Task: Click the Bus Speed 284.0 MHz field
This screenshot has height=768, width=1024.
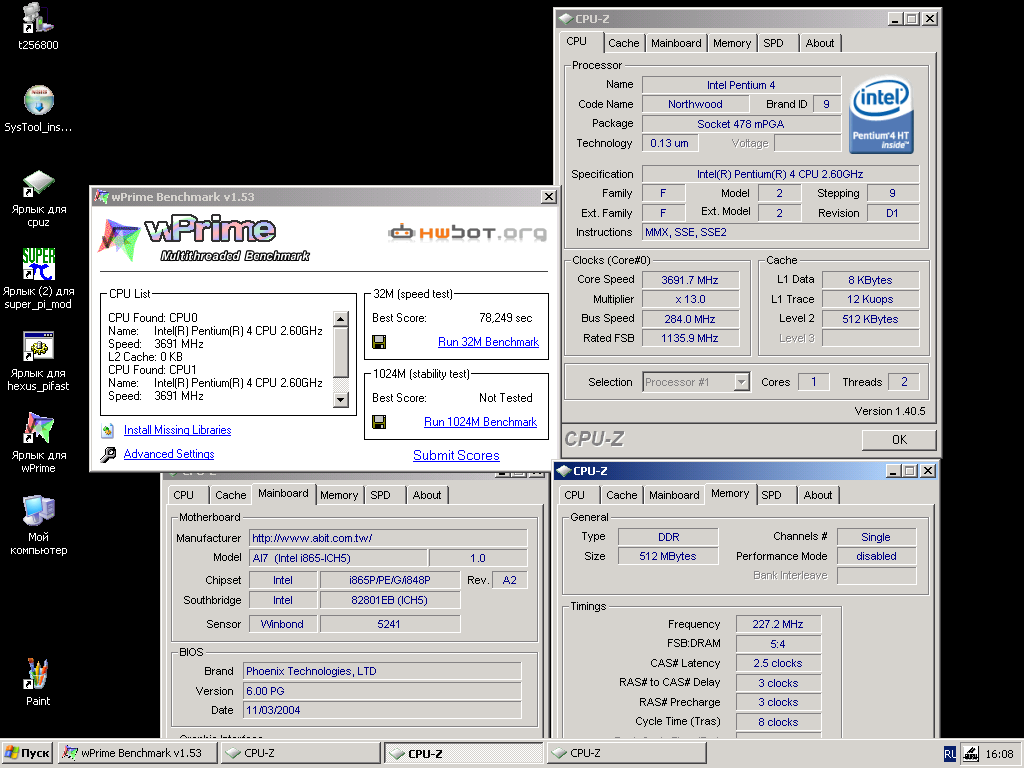Action: click(690, 319)
